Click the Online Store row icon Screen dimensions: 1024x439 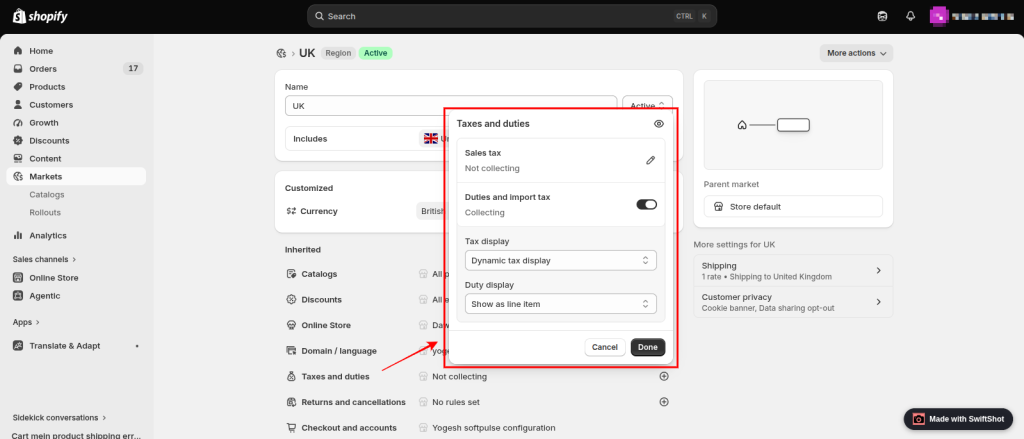291,325
